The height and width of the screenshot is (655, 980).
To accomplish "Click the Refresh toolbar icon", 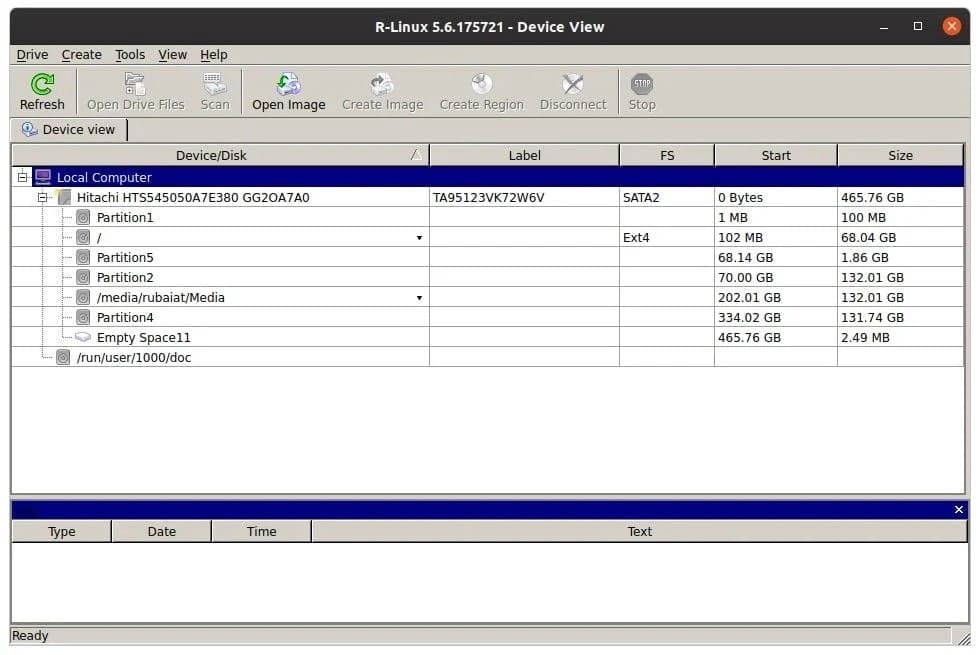I will coord(41,90).
